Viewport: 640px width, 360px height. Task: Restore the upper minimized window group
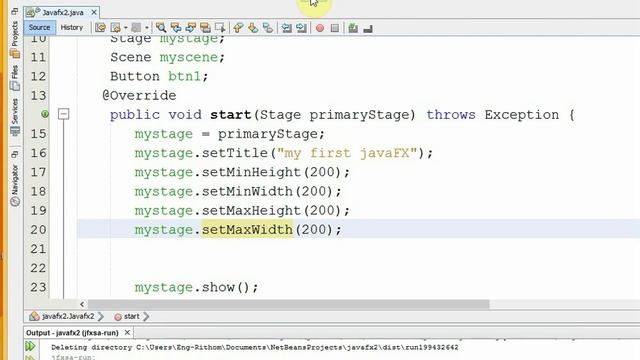coord(15,11)
